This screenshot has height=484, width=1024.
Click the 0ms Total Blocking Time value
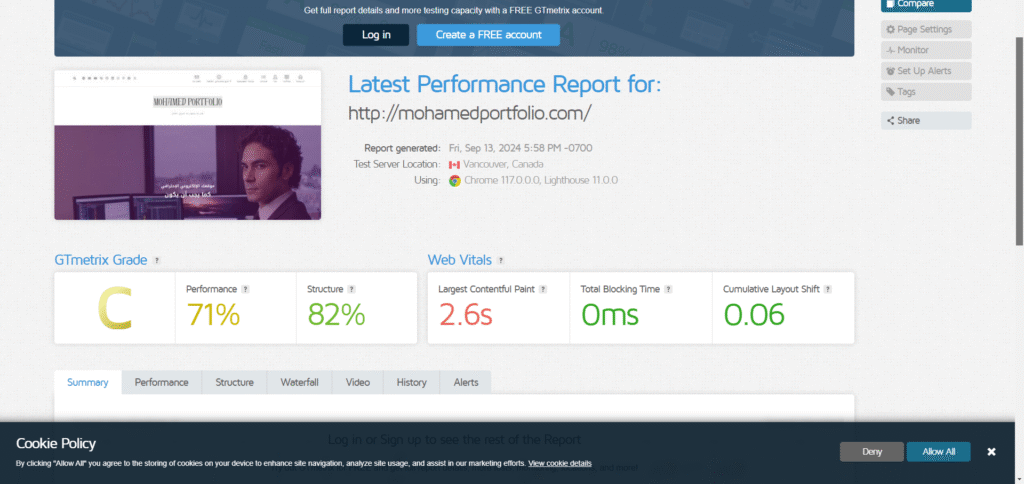tap(609, 315)
